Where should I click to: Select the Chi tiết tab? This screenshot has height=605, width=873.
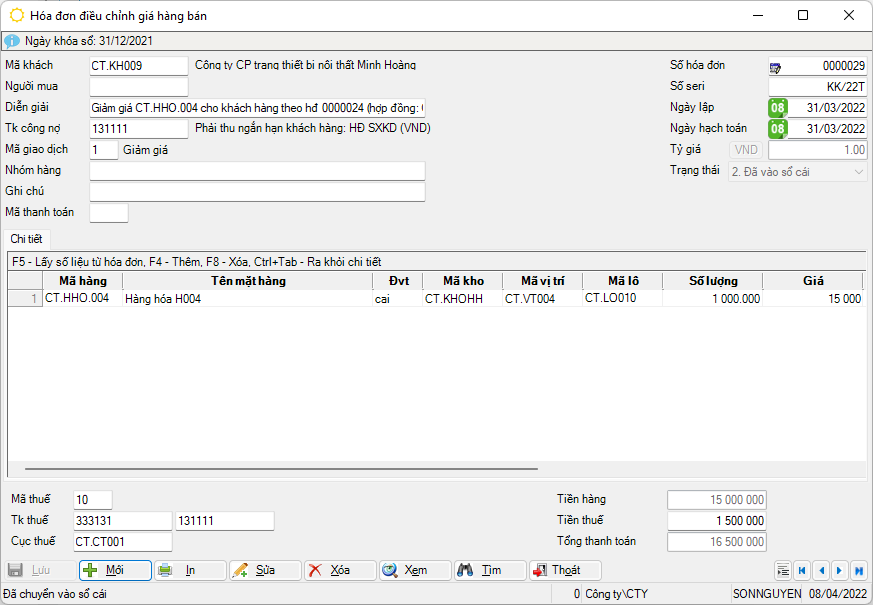pos(26,239)
